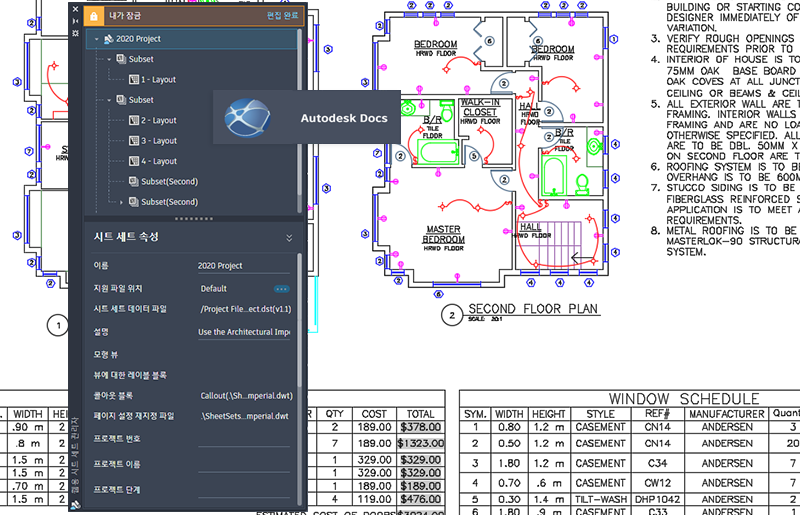Click the first Subset folder icon
Screen dimensions: 800x515
121,59
